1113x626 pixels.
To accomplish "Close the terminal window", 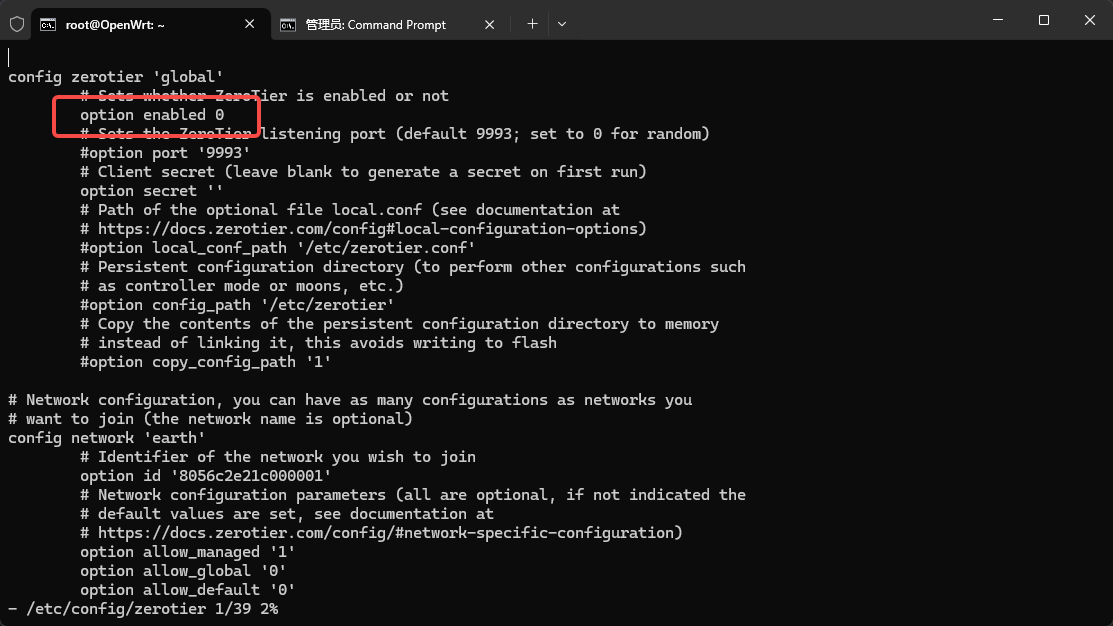I will pyautogui.click(x=1090, y=20).
